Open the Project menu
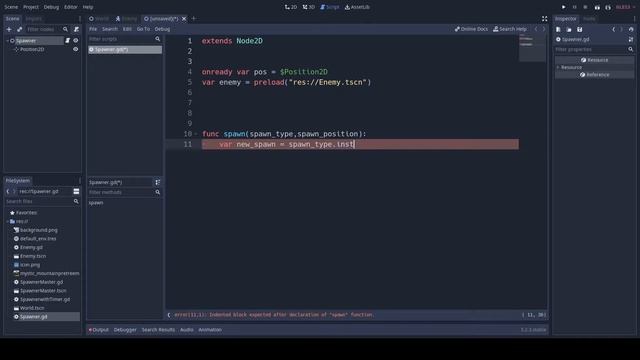Image resolution: width=640 pixels, height=360 pixels. pos(31,7)
